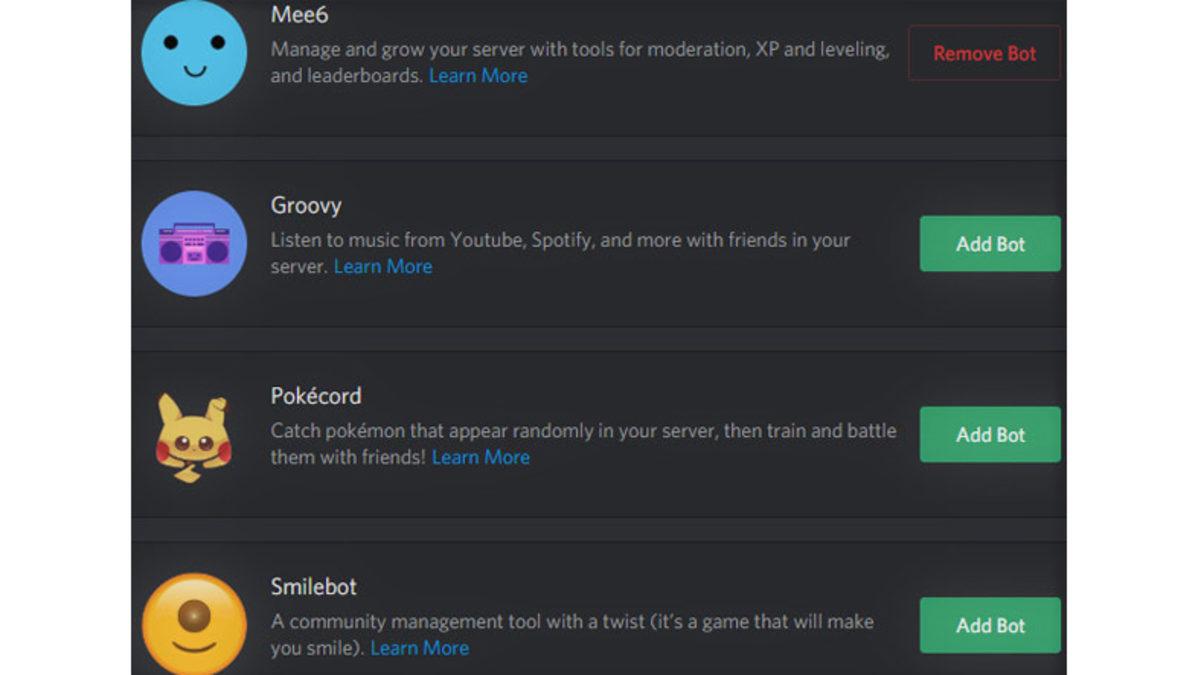Image resolution: width=1200 pixels, height=675 pixels.
Task: Click the Groovy boombox avatar
Action: click(x=194, y=243)
